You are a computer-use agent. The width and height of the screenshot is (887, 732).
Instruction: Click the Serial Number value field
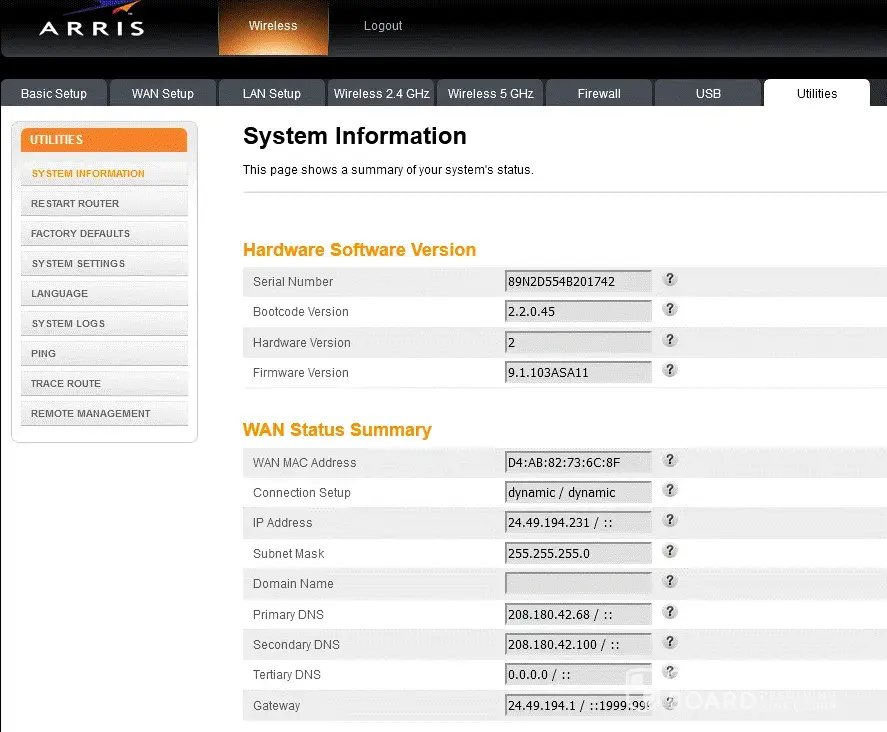tap(578, 282)
